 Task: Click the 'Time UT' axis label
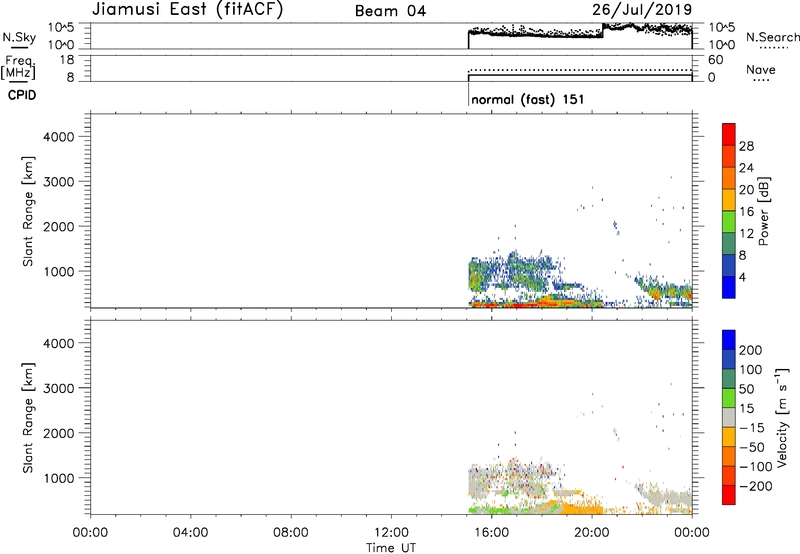tap(391, 548)
